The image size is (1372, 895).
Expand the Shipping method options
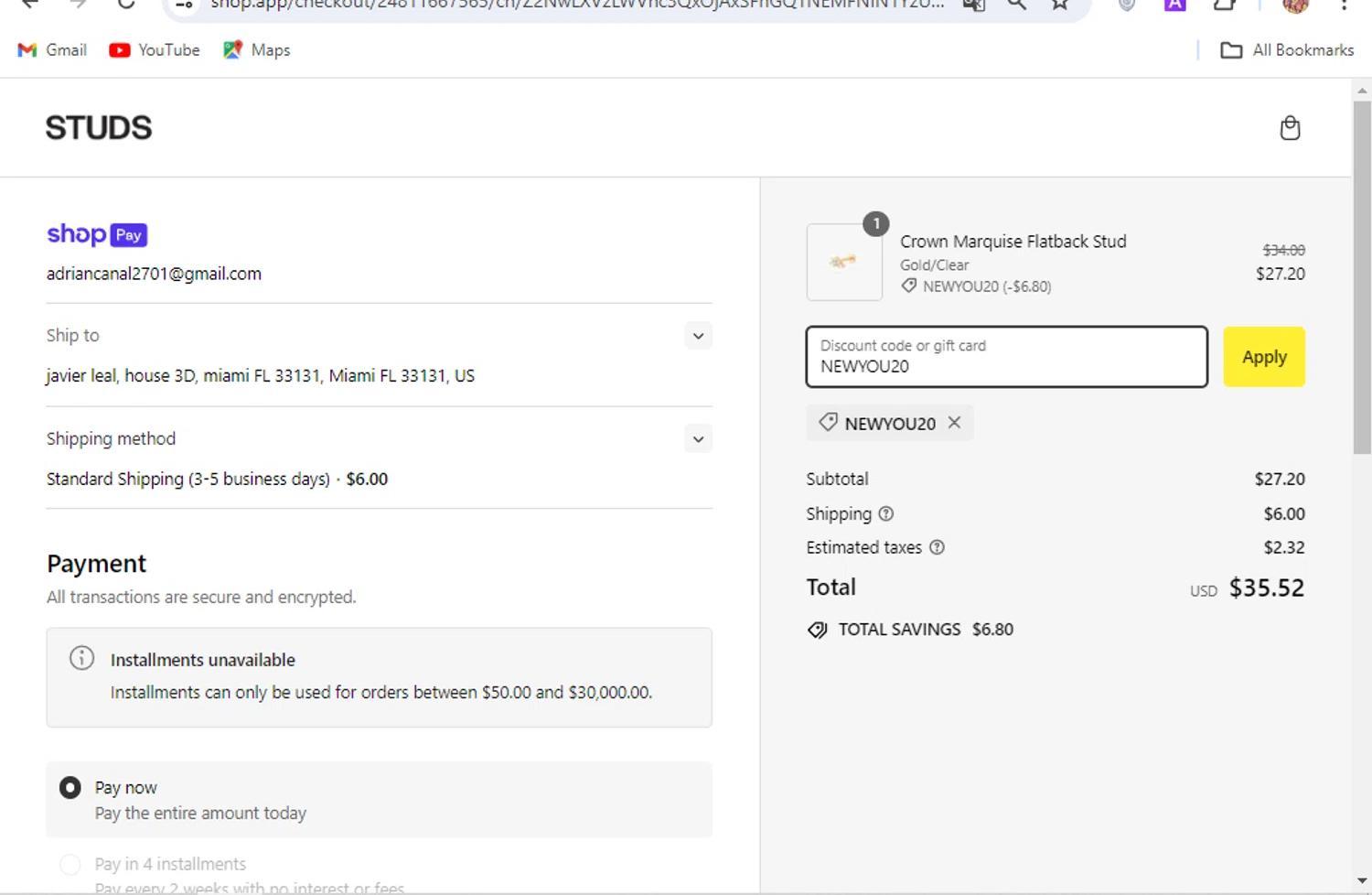click(698, 439)
